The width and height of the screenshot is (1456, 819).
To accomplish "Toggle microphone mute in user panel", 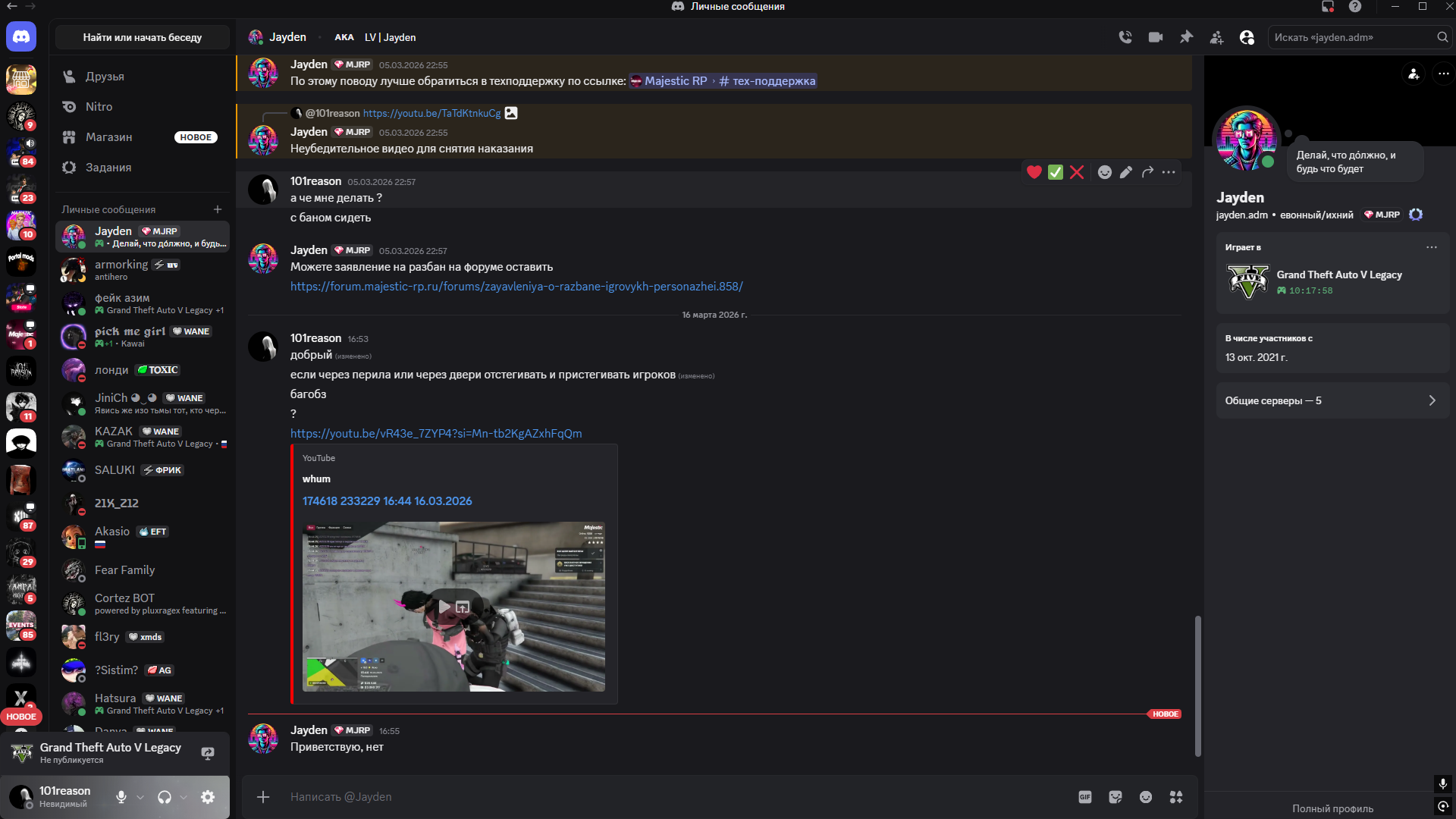I will tap(121, 797).
